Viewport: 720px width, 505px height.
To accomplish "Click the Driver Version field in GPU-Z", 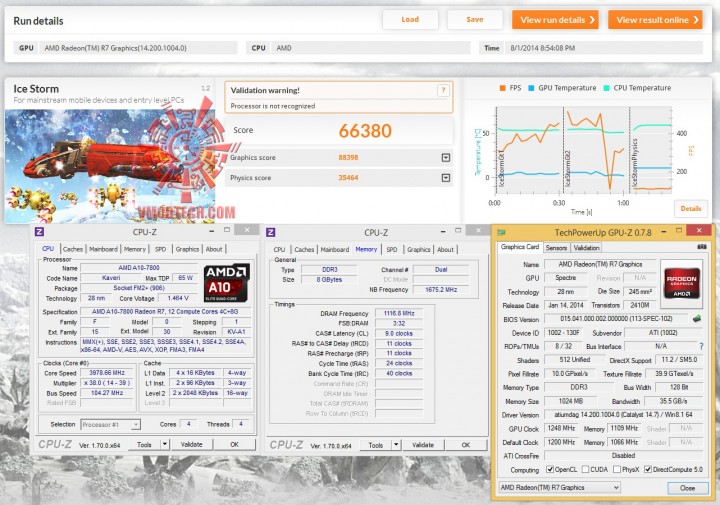I will pyautogui.click(x=624, y=415).
